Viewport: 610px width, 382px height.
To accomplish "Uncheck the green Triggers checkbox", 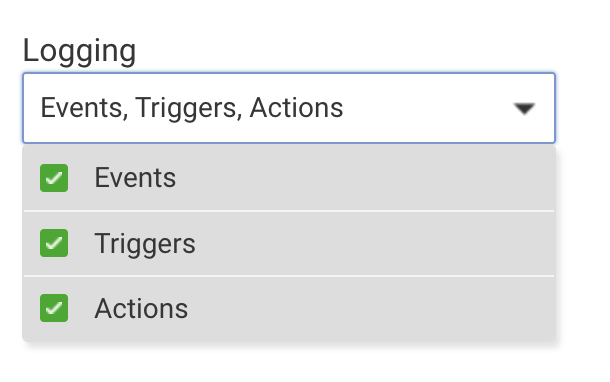I will [54, 243].
